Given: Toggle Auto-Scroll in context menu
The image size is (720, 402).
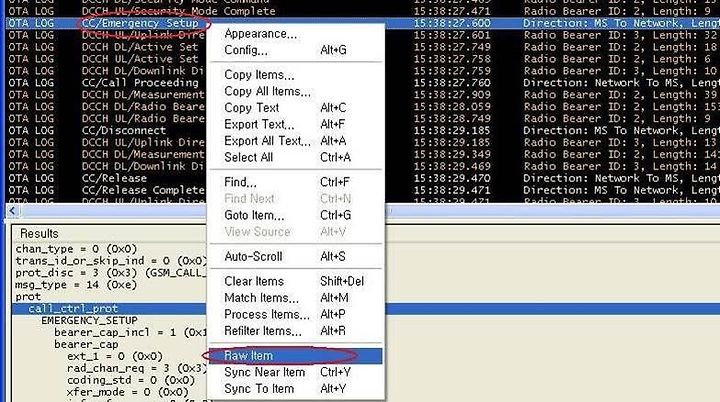Looking at the screenshot, I should click(x=253, y=257).
